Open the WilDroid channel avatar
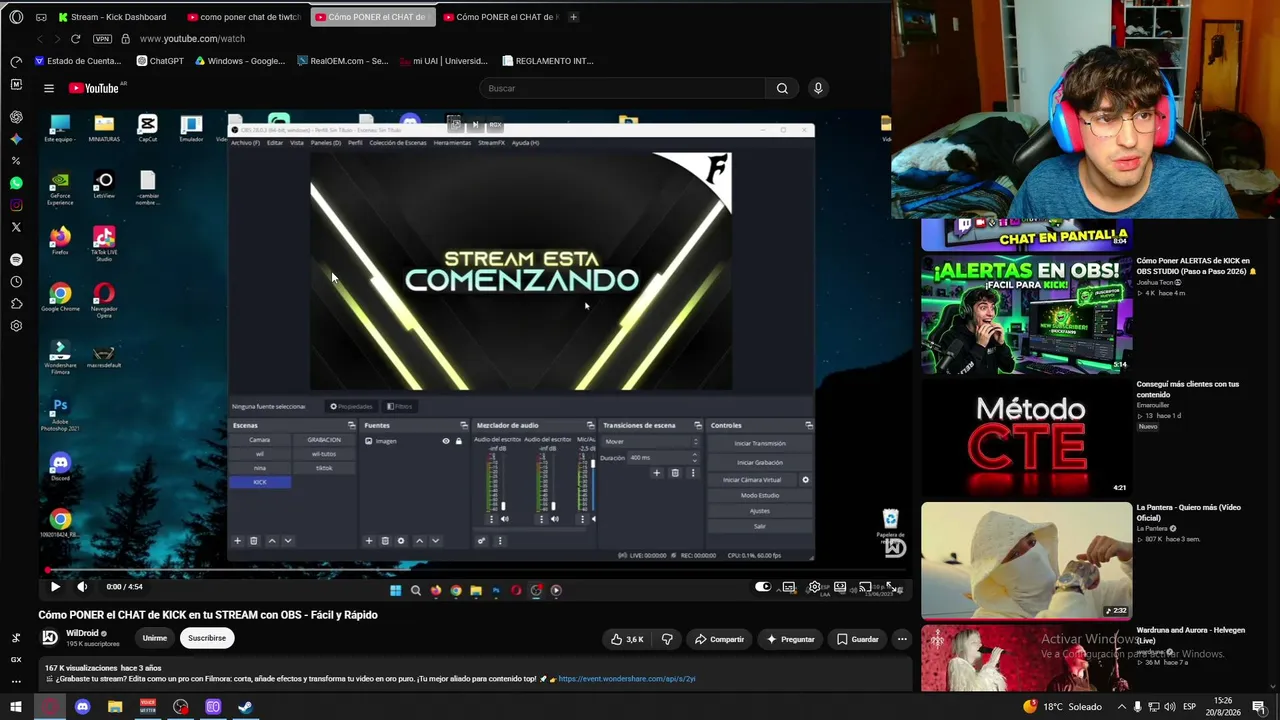The height and width of the screenshot is (720, 1280). 49,637
